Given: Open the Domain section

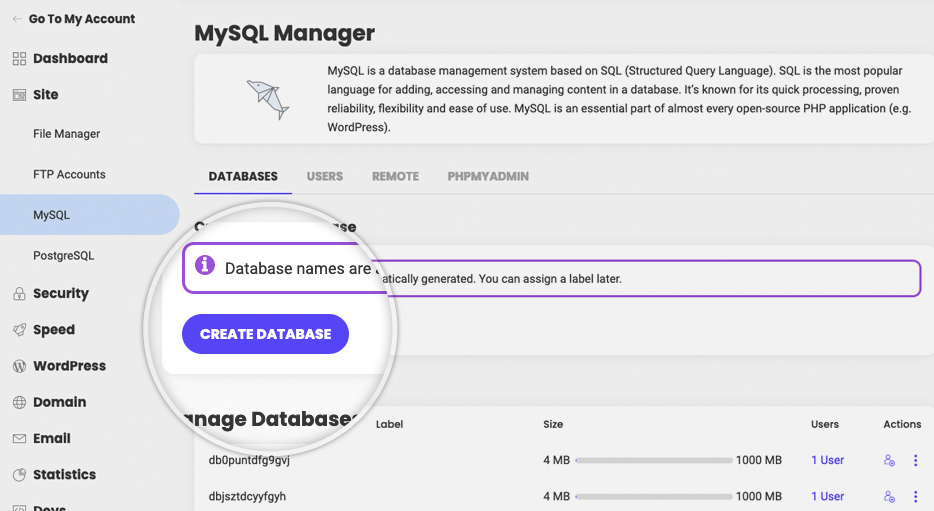Looking at the screenshot, I should click(60, 402).
